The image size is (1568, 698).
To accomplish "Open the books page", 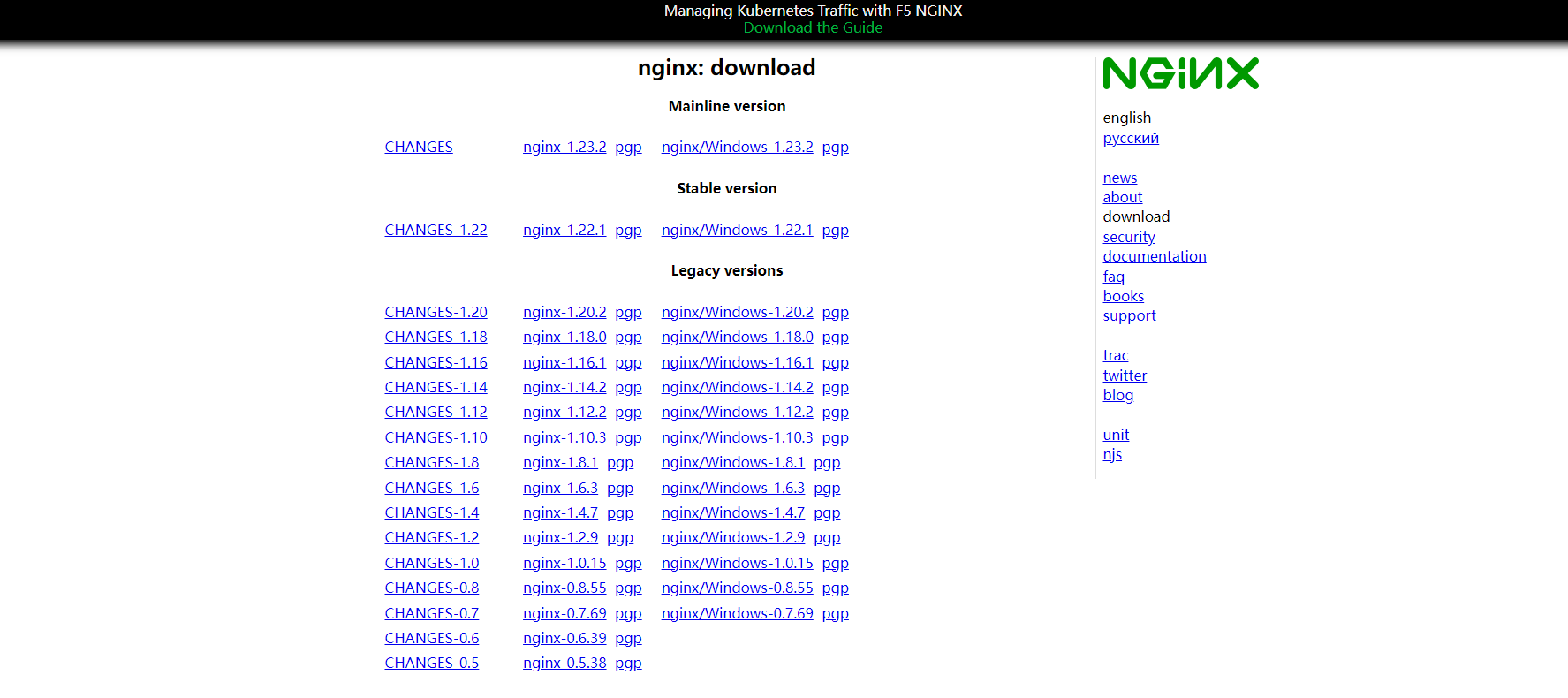I will coord(1124,296).
